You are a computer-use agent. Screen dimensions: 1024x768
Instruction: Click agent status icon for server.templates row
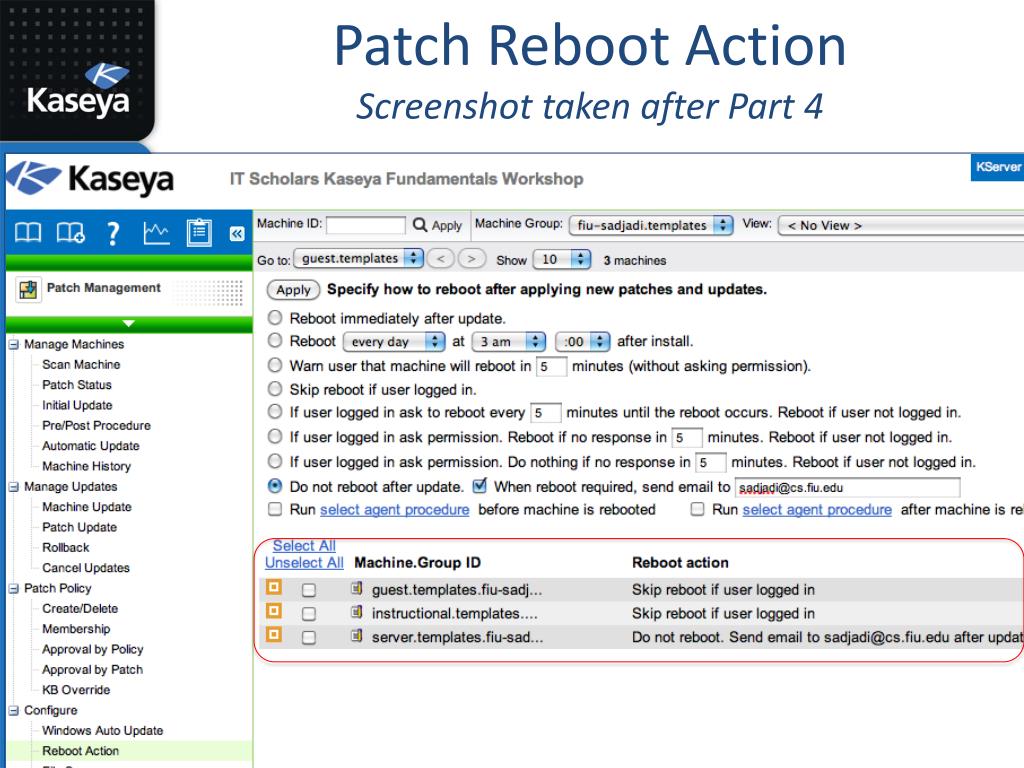pos(274,634)
